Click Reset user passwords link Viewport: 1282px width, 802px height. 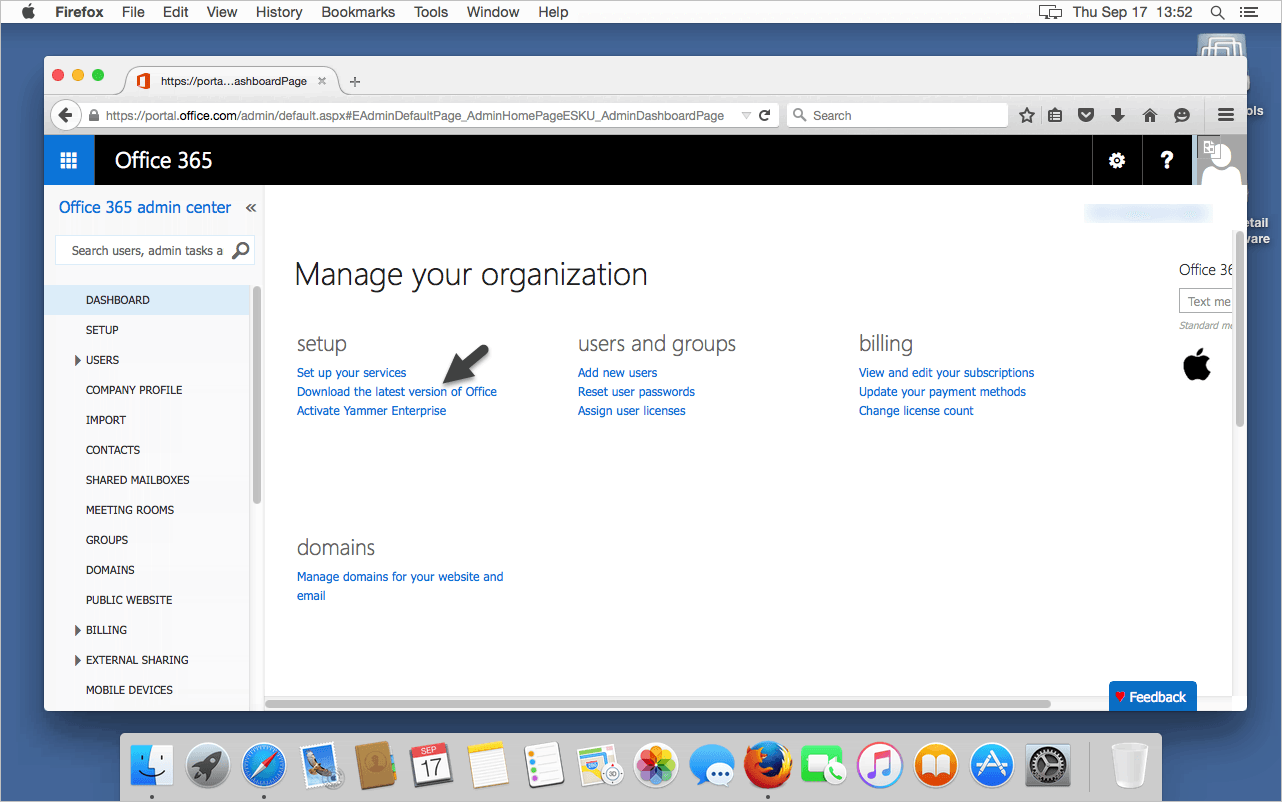[636, 392]
